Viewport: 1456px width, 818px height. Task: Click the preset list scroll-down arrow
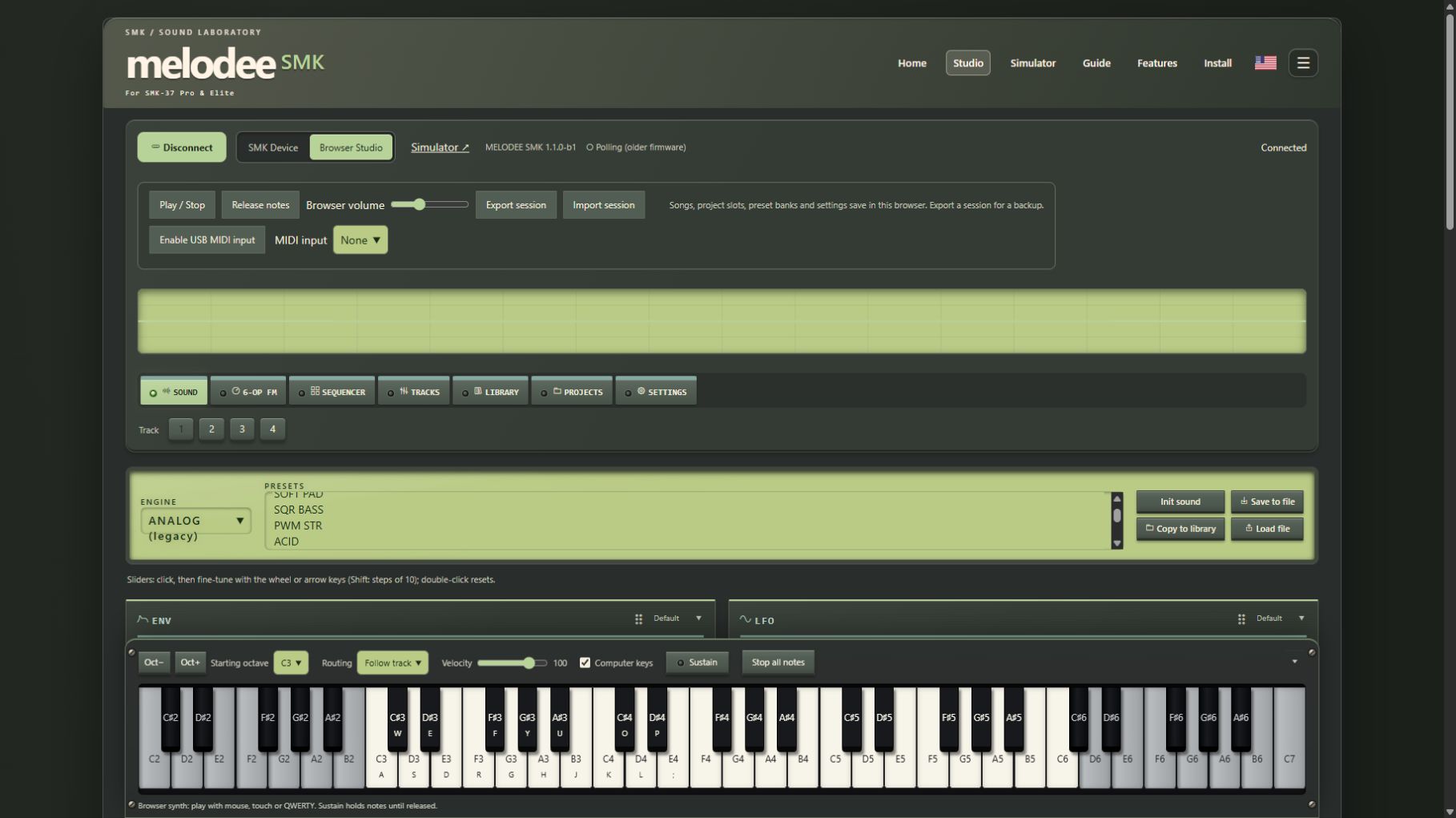(x=1116, y=543)
